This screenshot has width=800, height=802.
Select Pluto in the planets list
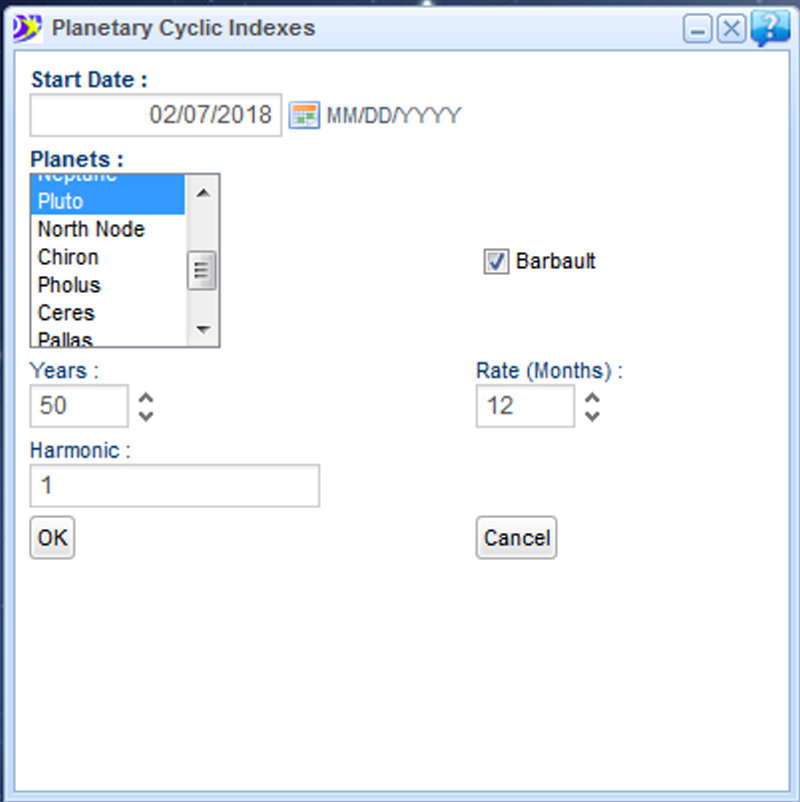pyautogui.click(x=107, y=202)
